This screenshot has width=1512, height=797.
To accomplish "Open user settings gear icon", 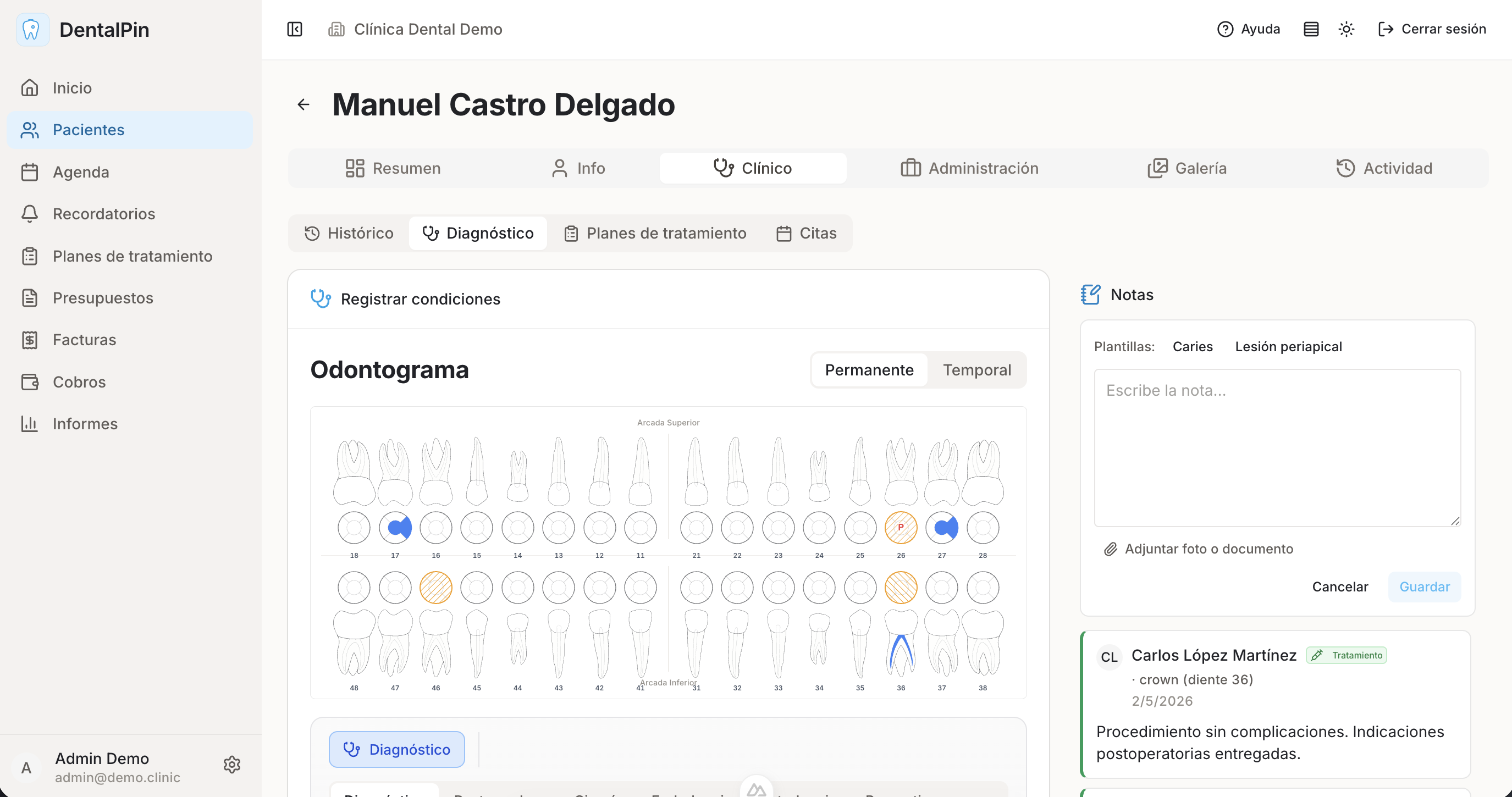I will 232,765.
